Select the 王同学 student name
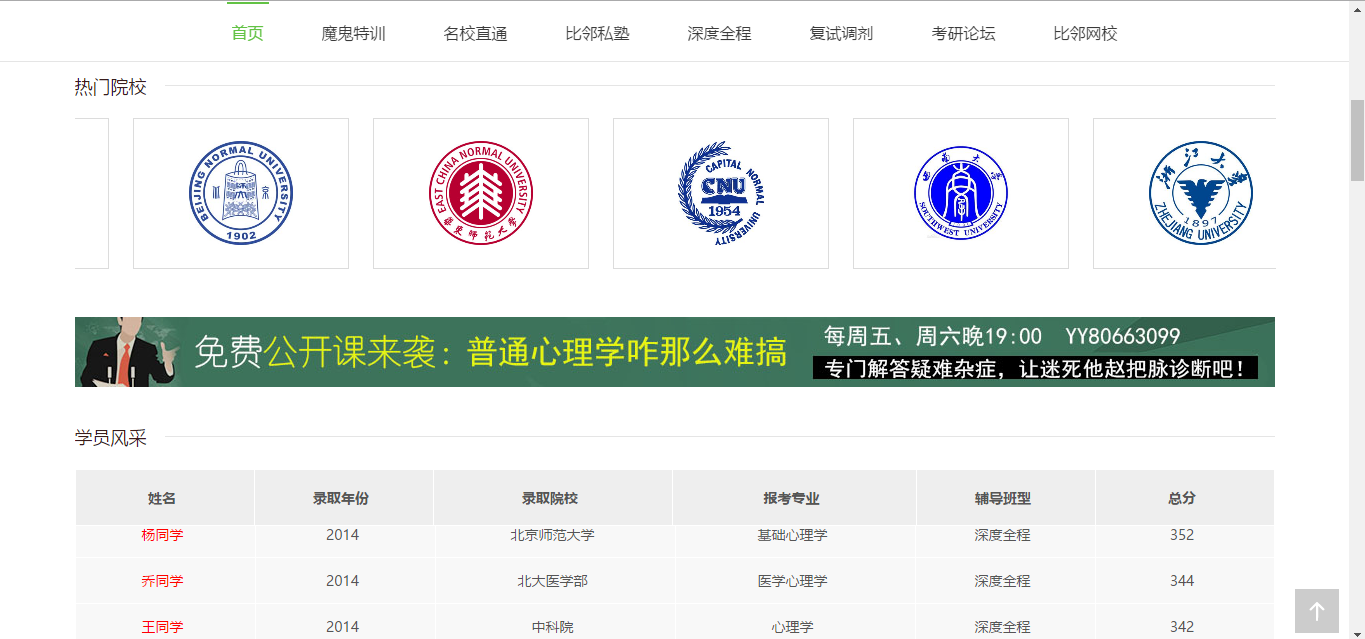The image size is (1365, 639). pyautogui.click(x=162, y=627)
